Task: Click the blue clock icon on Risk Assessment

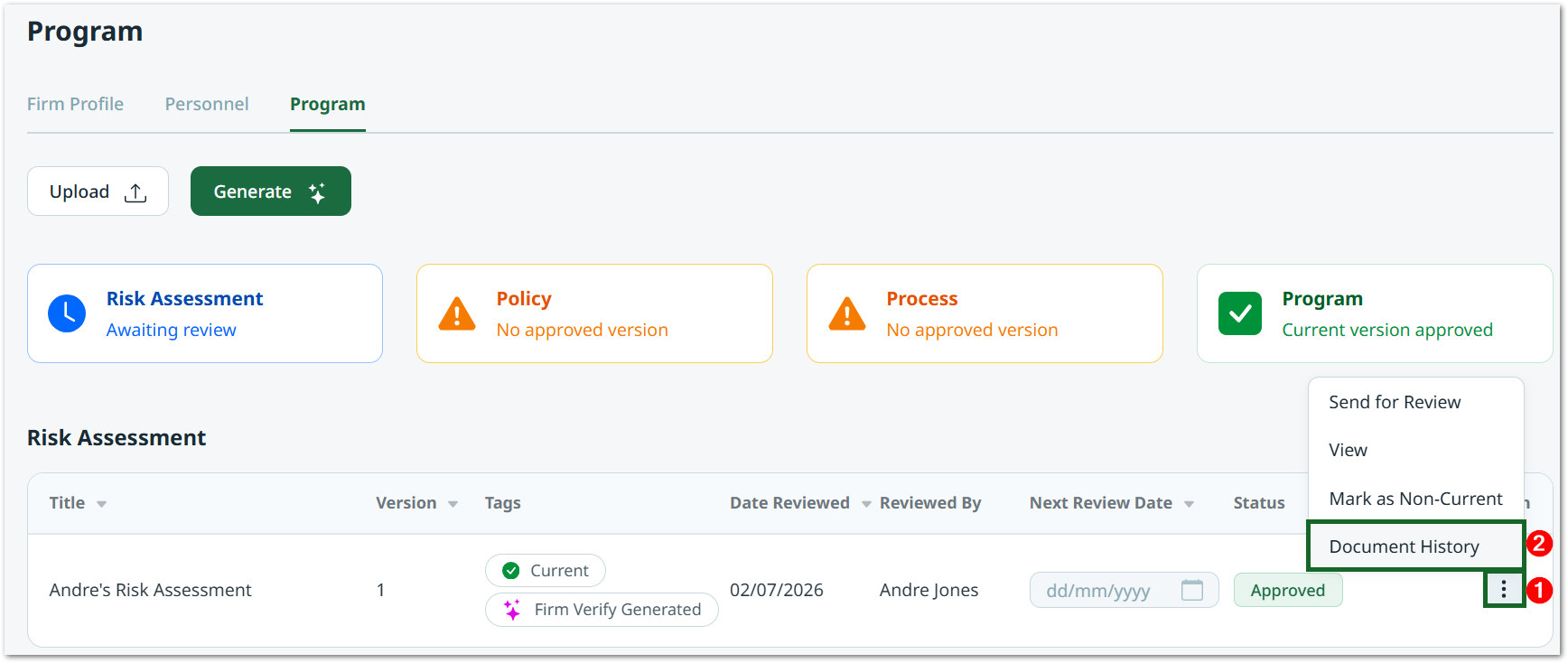Action: pos(67,313)
